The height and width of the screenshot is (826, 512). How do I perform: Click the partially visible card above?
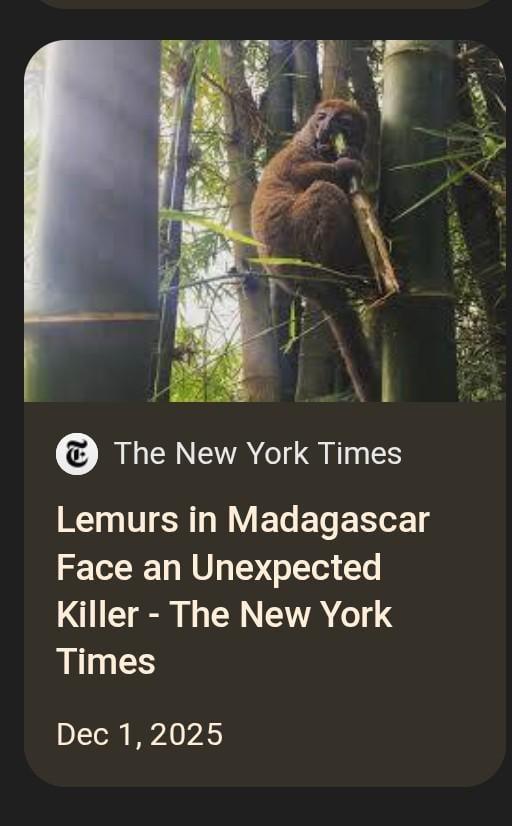click(265, 4)
